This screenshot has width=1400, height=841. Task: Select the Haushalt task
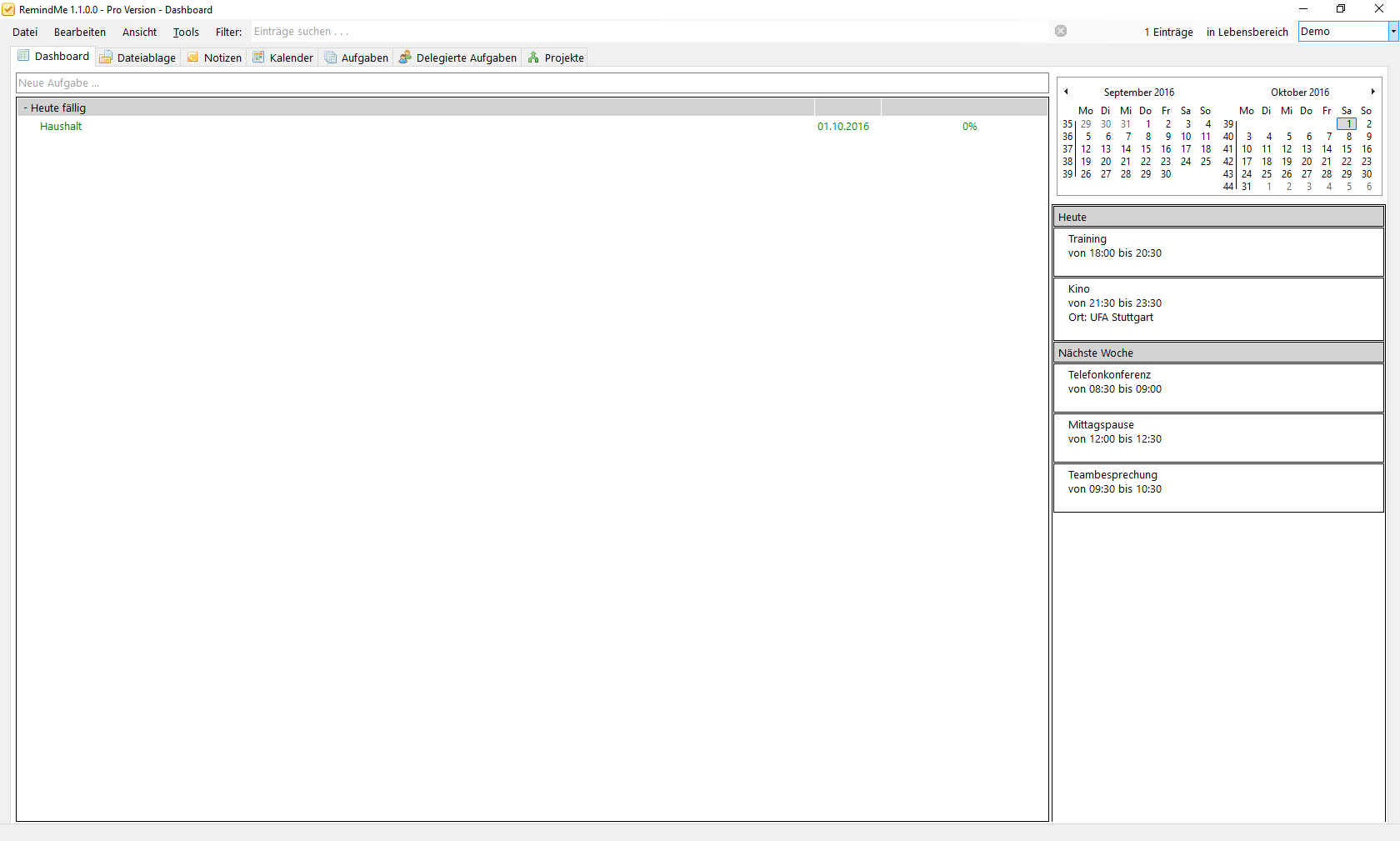[x=61, y=127]
